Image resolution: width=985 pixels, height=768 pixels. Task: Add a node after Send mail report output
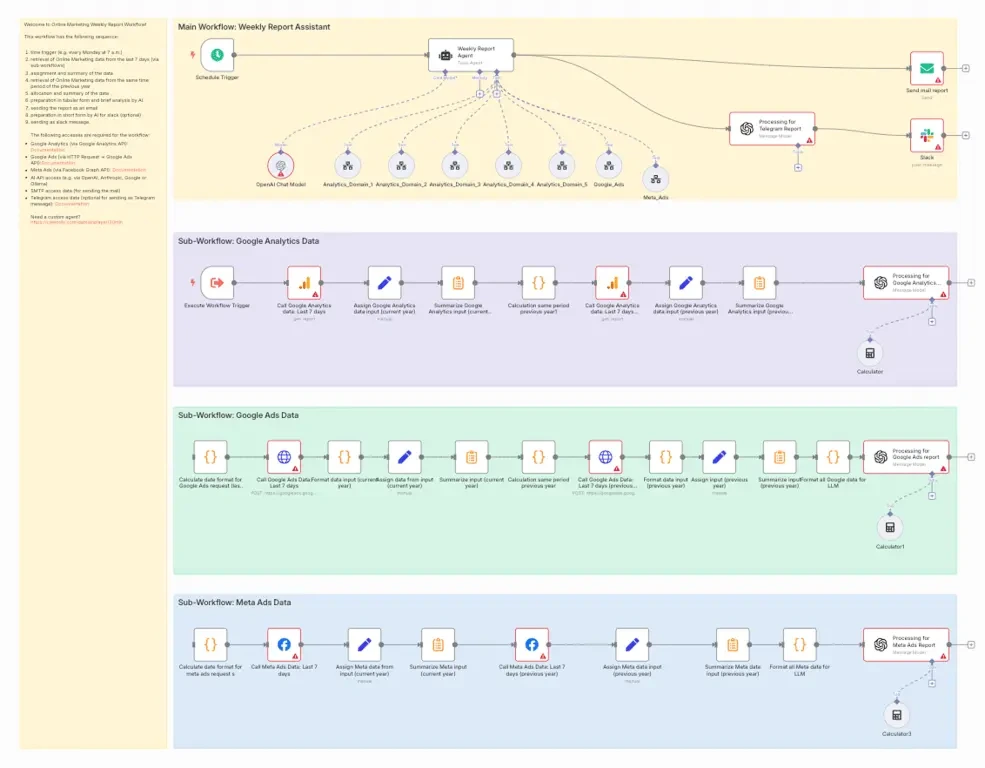[966, 68]
